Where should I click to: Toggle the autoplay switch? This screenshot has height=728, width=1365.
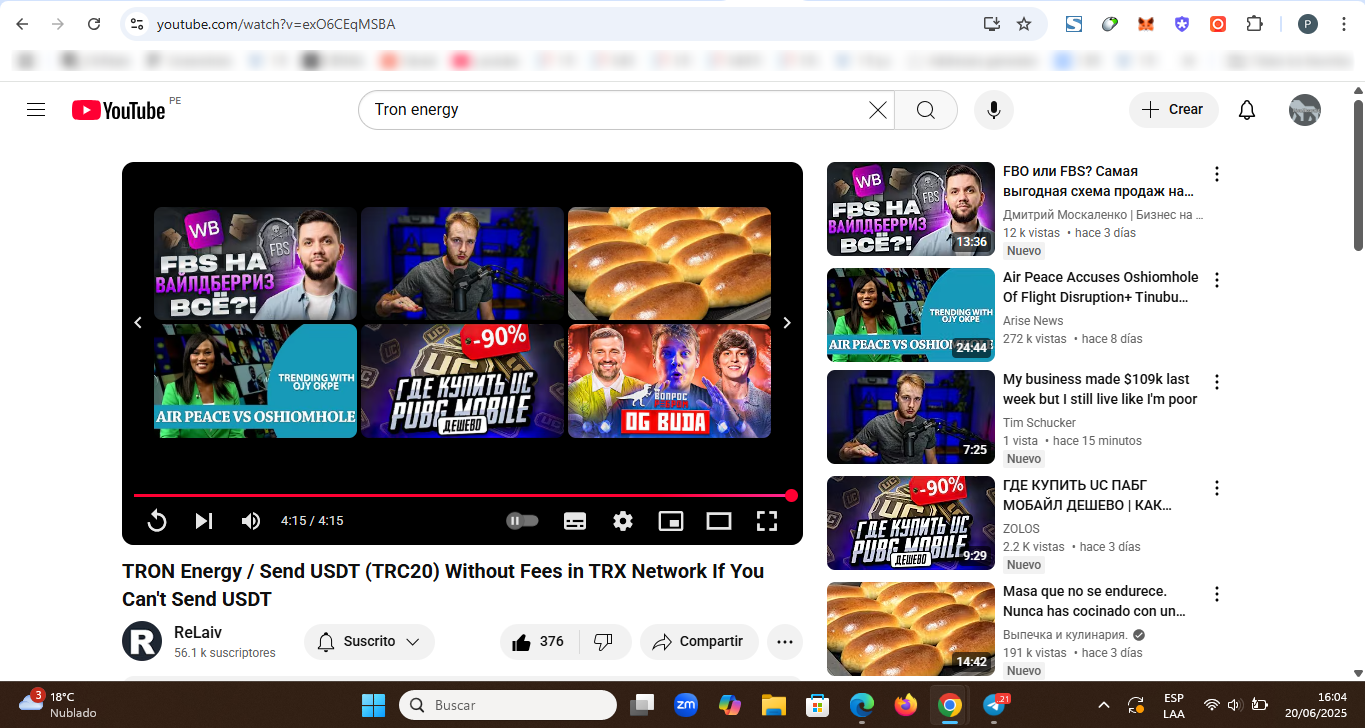click(522, 521)
